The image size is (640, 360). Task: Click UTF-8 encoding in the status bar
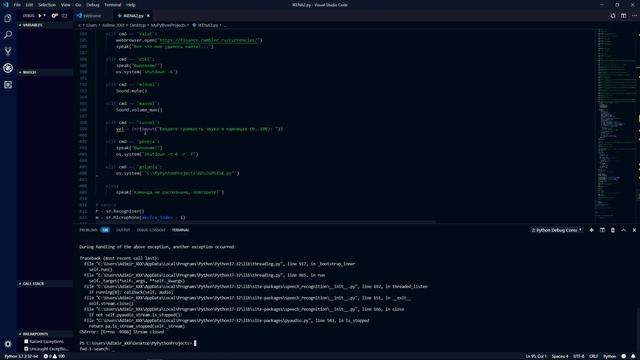[579, 356]
